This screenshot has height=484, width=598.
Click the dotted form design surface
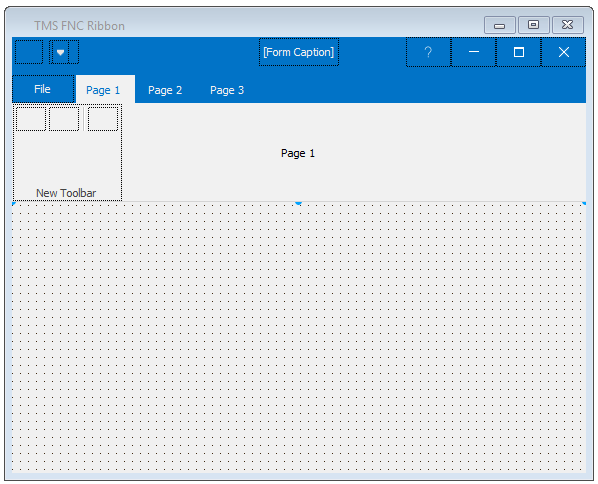(299, 338)
